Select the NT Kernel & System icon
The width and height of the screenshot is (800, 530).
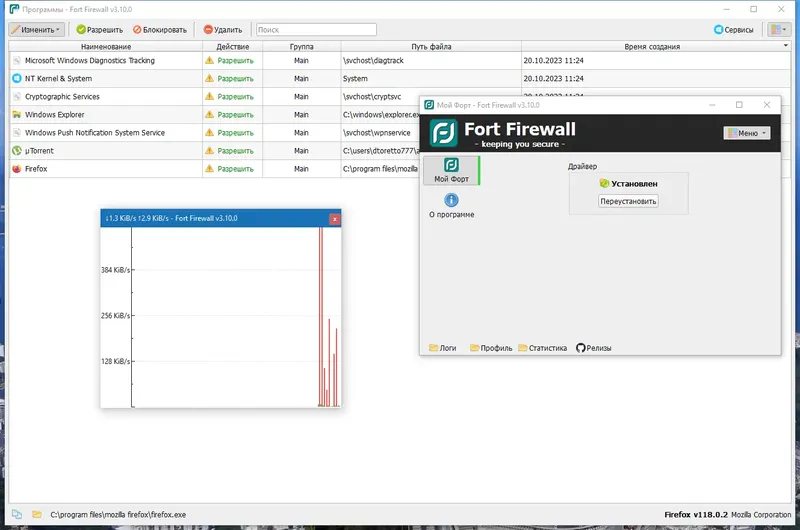pos(17,78)
